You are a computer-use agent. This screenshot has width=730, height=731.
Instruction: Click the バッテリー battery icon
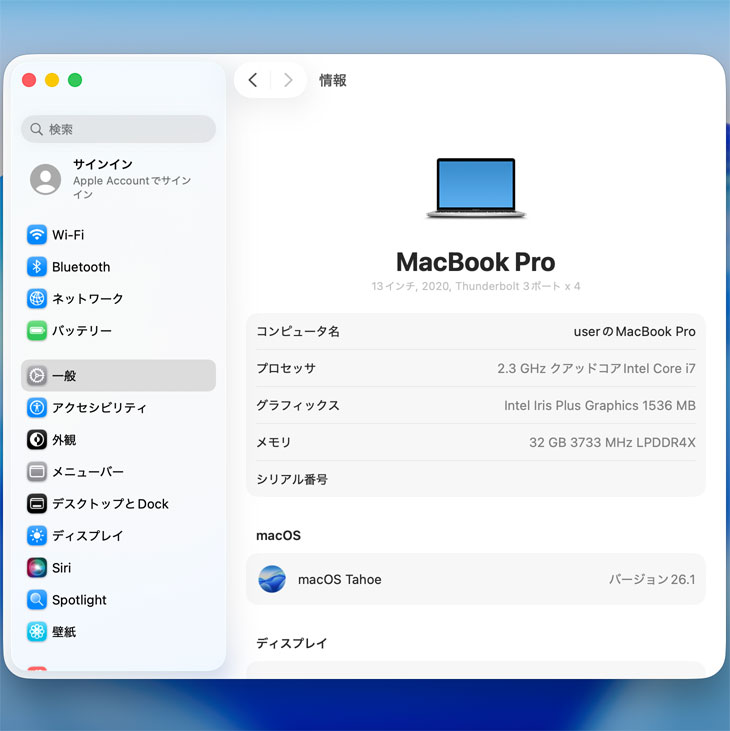(x=37, y=331)
